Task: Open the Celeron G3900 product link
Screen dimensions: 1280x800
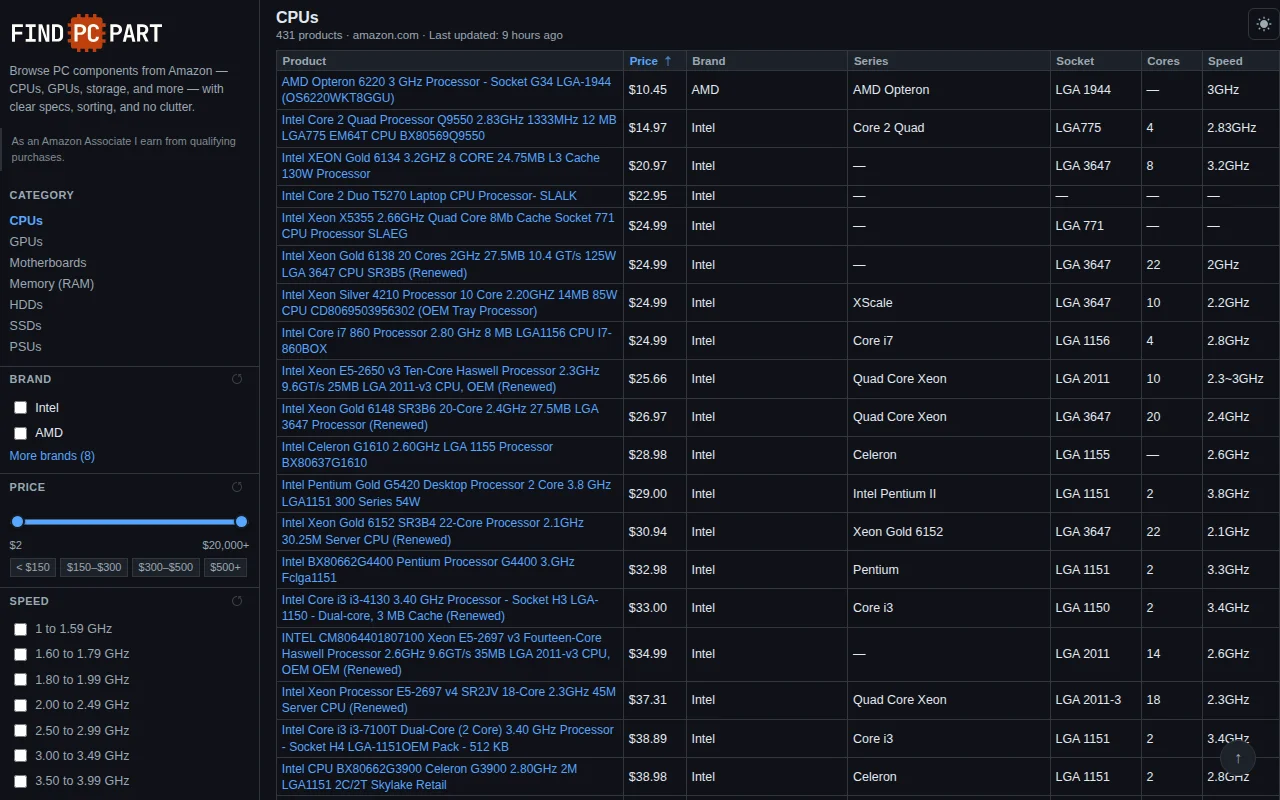Action: coord(429,777)
